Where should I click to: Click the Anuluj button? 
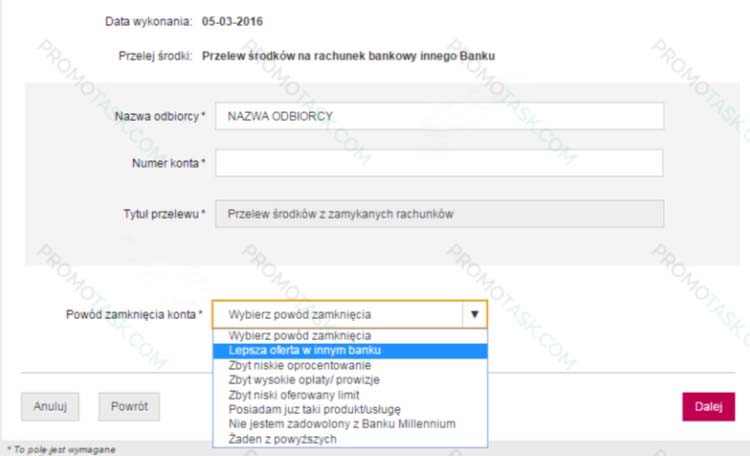50,407
